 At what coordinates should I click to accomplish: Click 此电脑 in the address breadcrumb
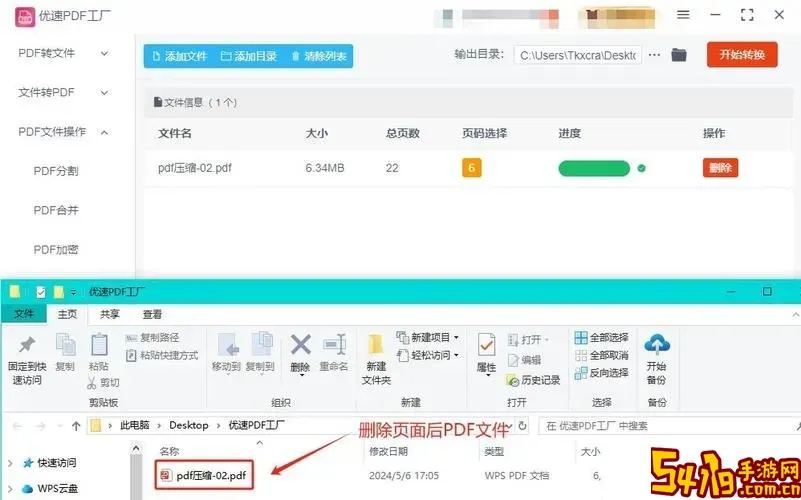[x=135, y=425]
